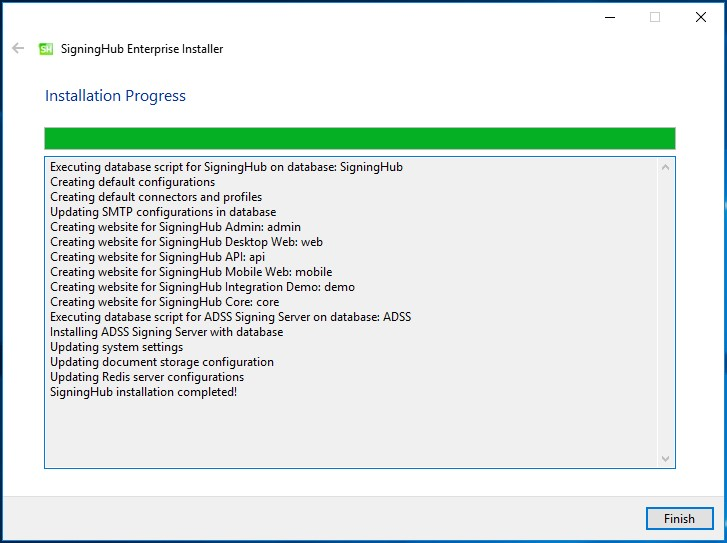Click the Finish button

point(679,518)
